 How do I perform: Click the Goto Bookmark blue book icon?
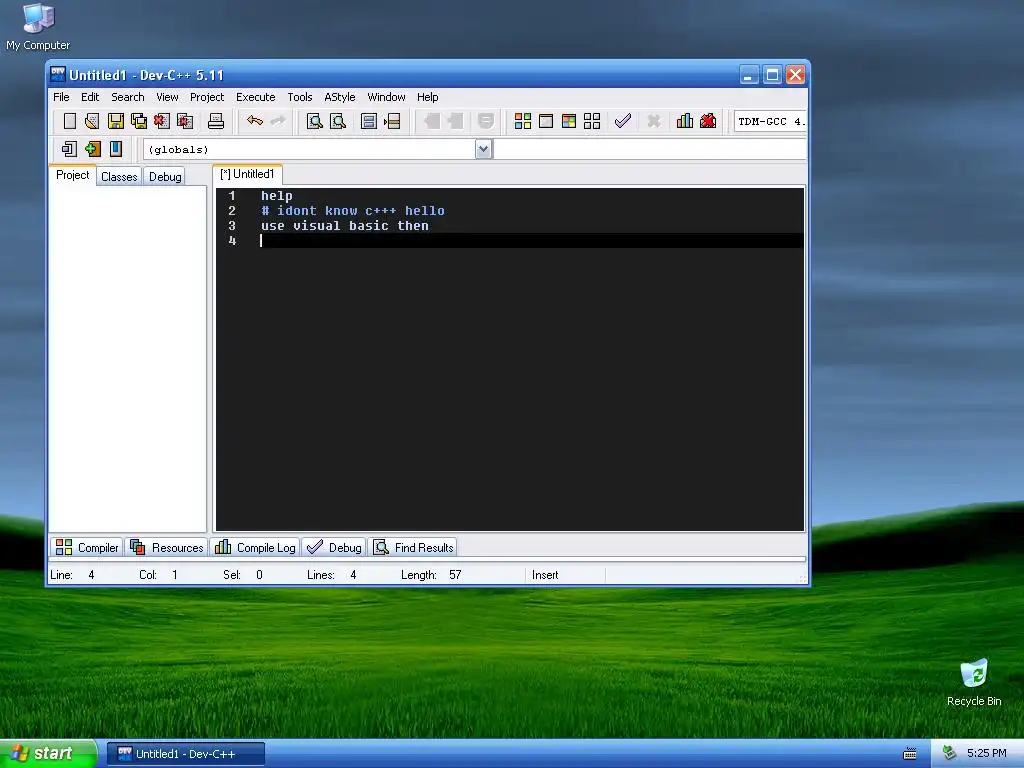116,149
